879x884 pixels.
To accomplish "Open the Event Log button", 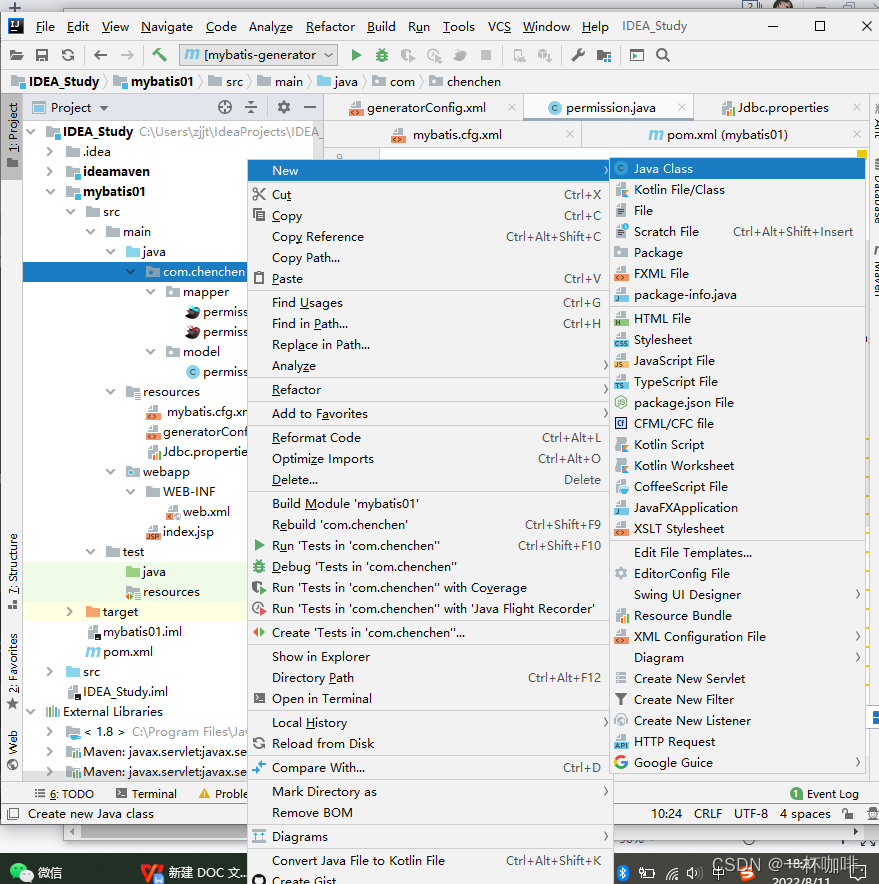I will [x=824, y=794].
